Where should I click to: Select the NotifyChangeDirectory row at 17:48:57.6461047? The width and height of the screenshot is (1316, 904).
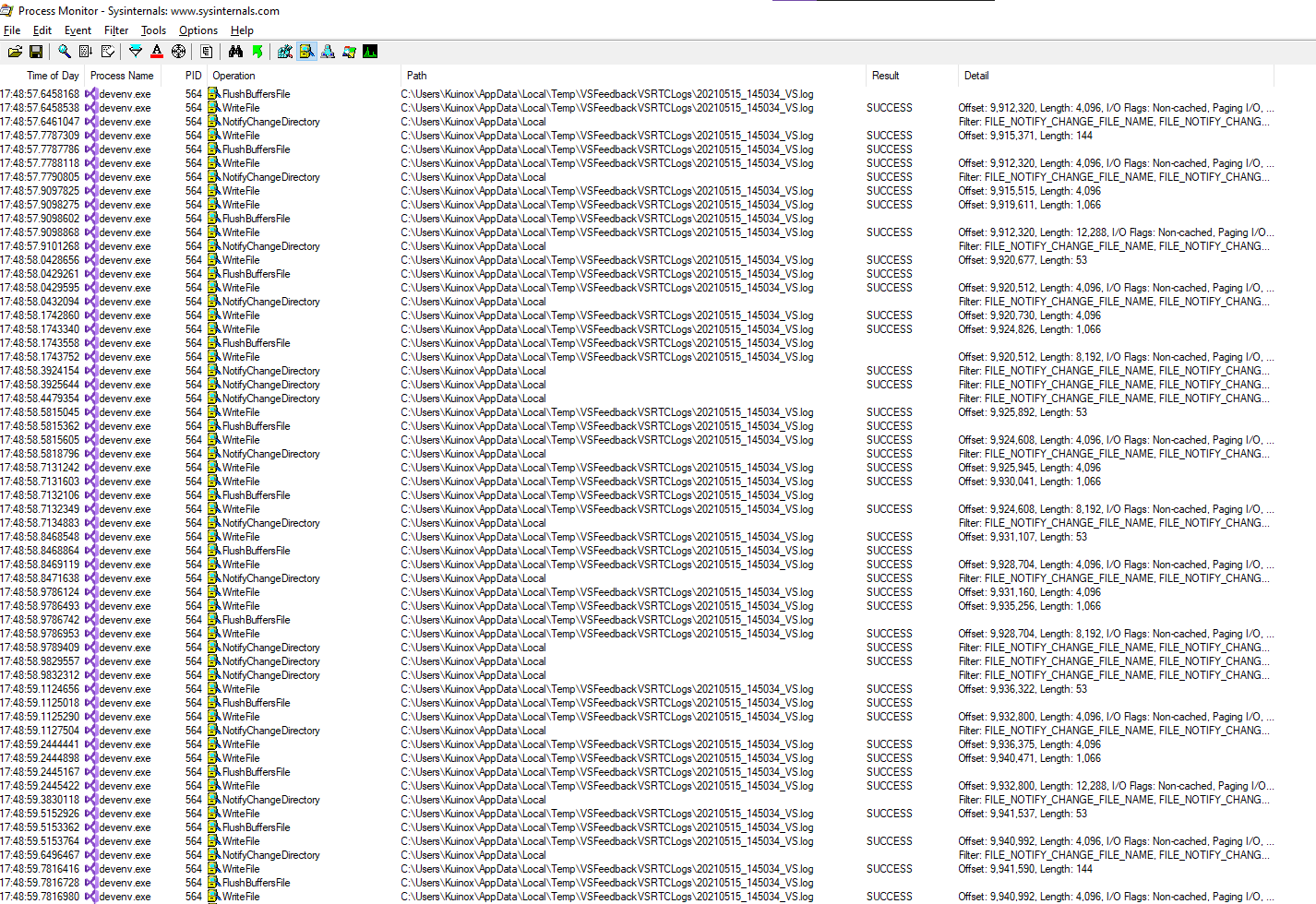[x=637, y=122]
